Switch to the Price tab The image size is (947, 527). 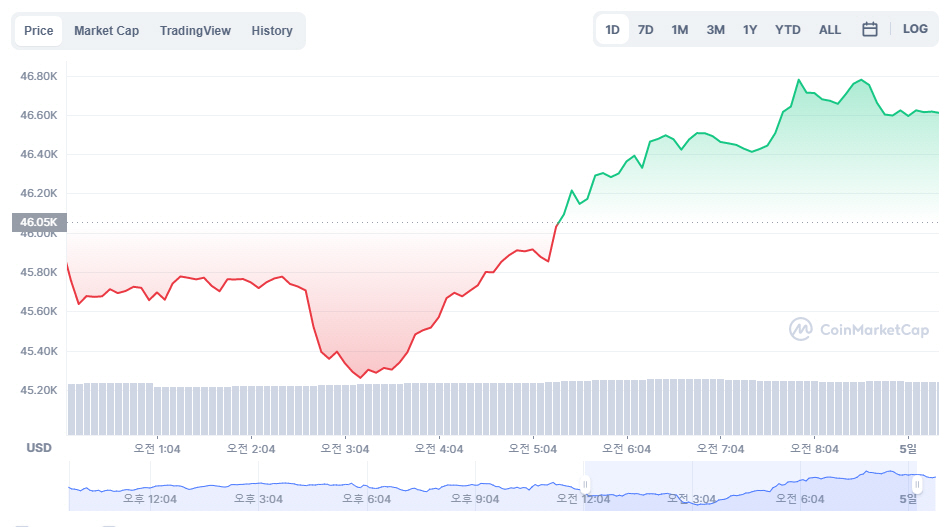pyautogui.click(x=39, y=31)
